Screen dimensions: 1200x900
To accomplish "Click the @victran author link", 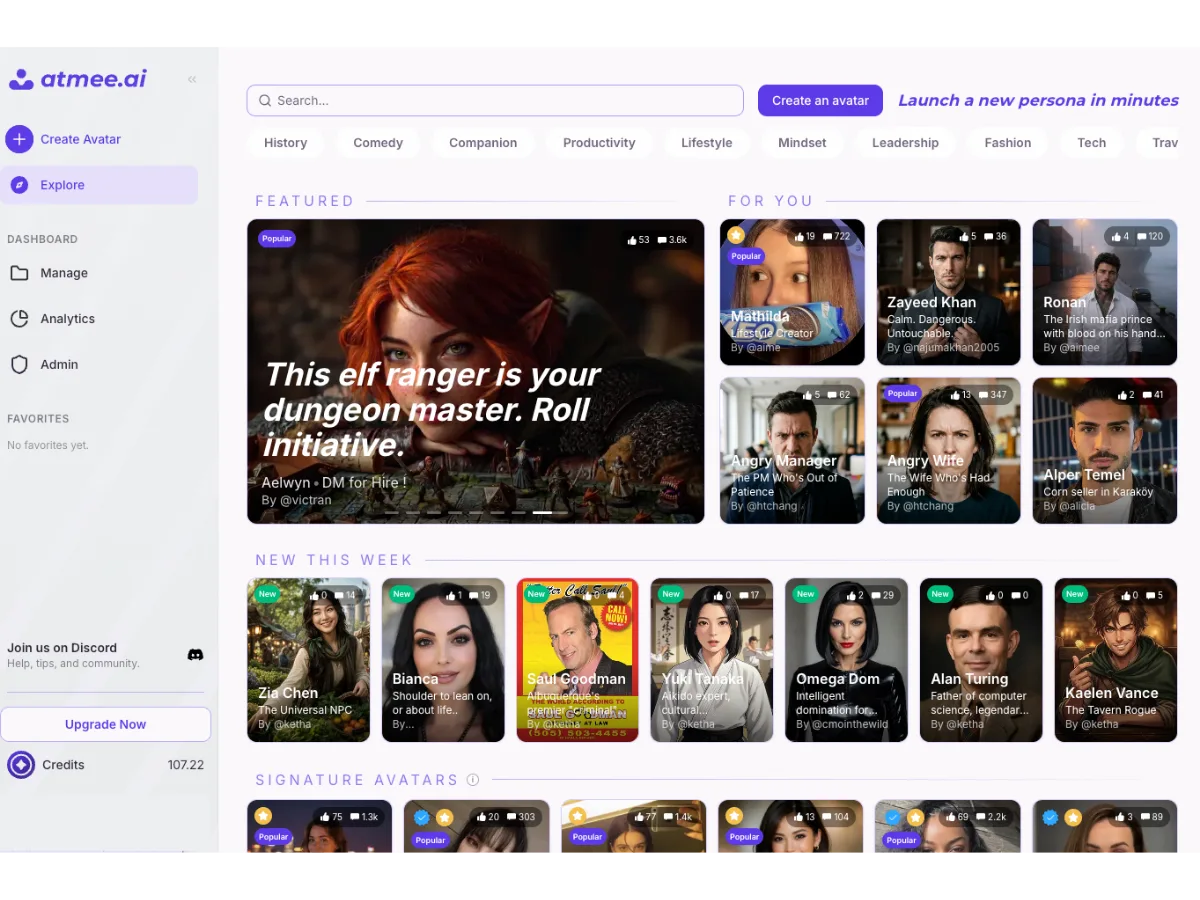I will (x=305, y=500).
